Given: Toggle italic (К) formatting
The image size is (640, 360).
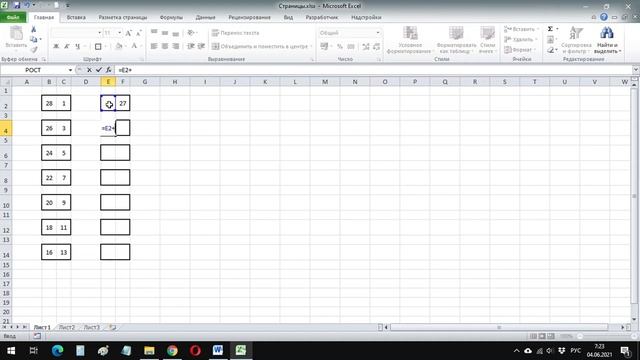Looking at the screenshot, I should click(67, 47).
